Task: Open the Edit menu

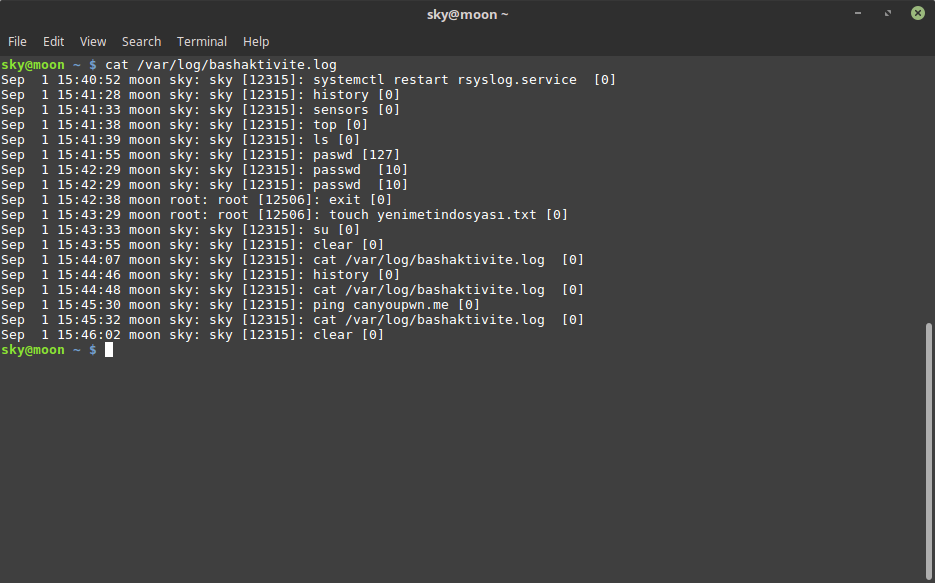Action: (53, 42)
